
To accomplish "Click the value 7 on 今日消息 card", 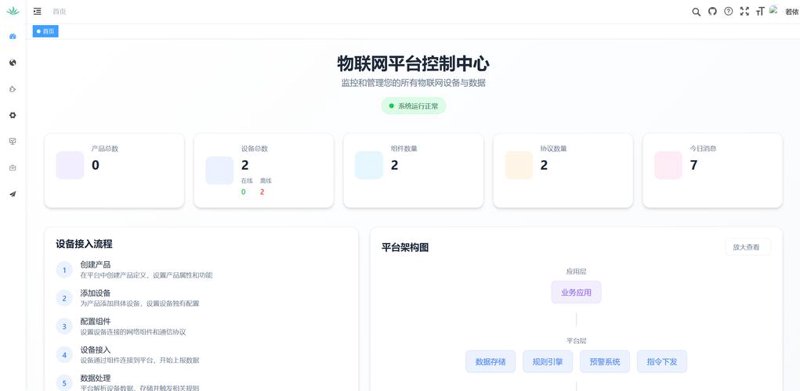I will click(x=693, y=165).
